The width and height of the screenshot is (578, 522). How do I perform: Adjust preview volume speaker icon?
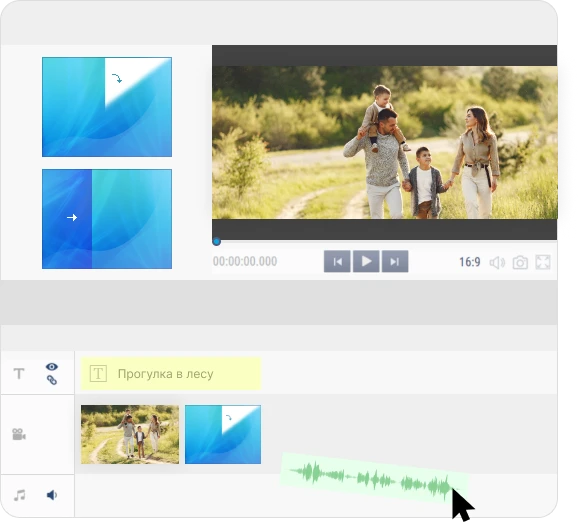coord(497,262)
